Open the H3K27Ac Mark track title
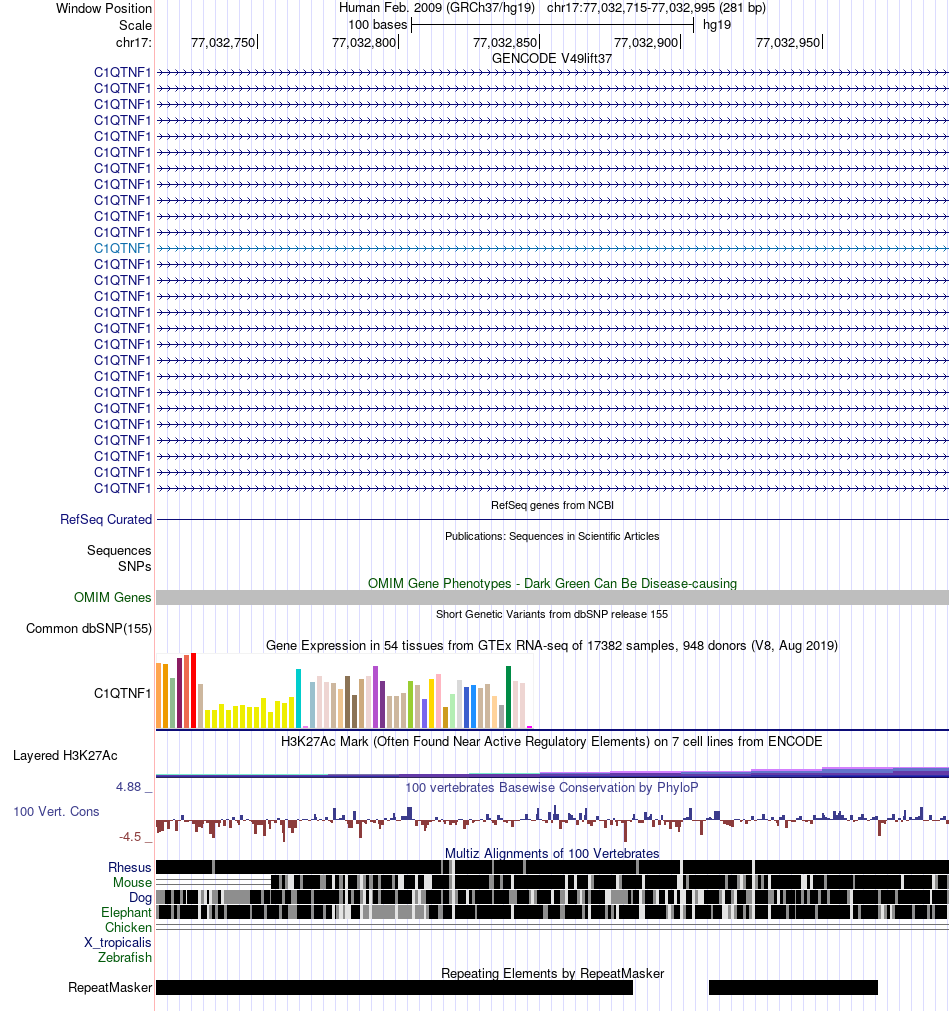The width and height of the screenshot is (950, 1011). point(552,741)
